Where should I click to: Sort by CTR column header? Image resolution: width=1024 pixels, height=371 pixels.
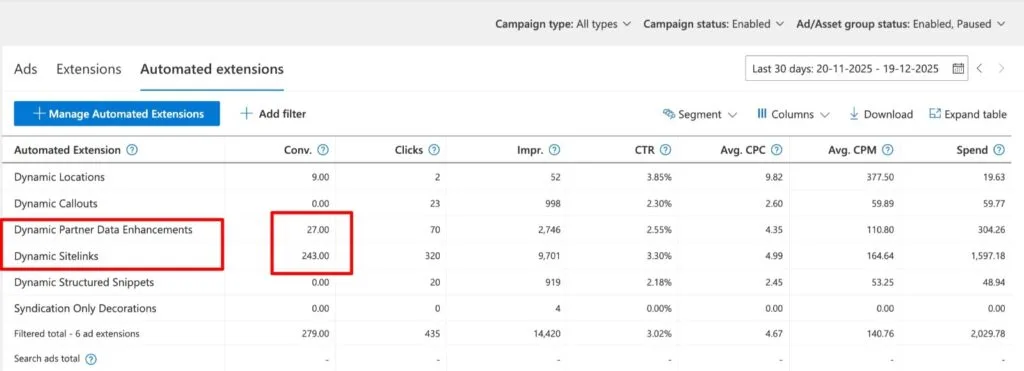point(644,150)
